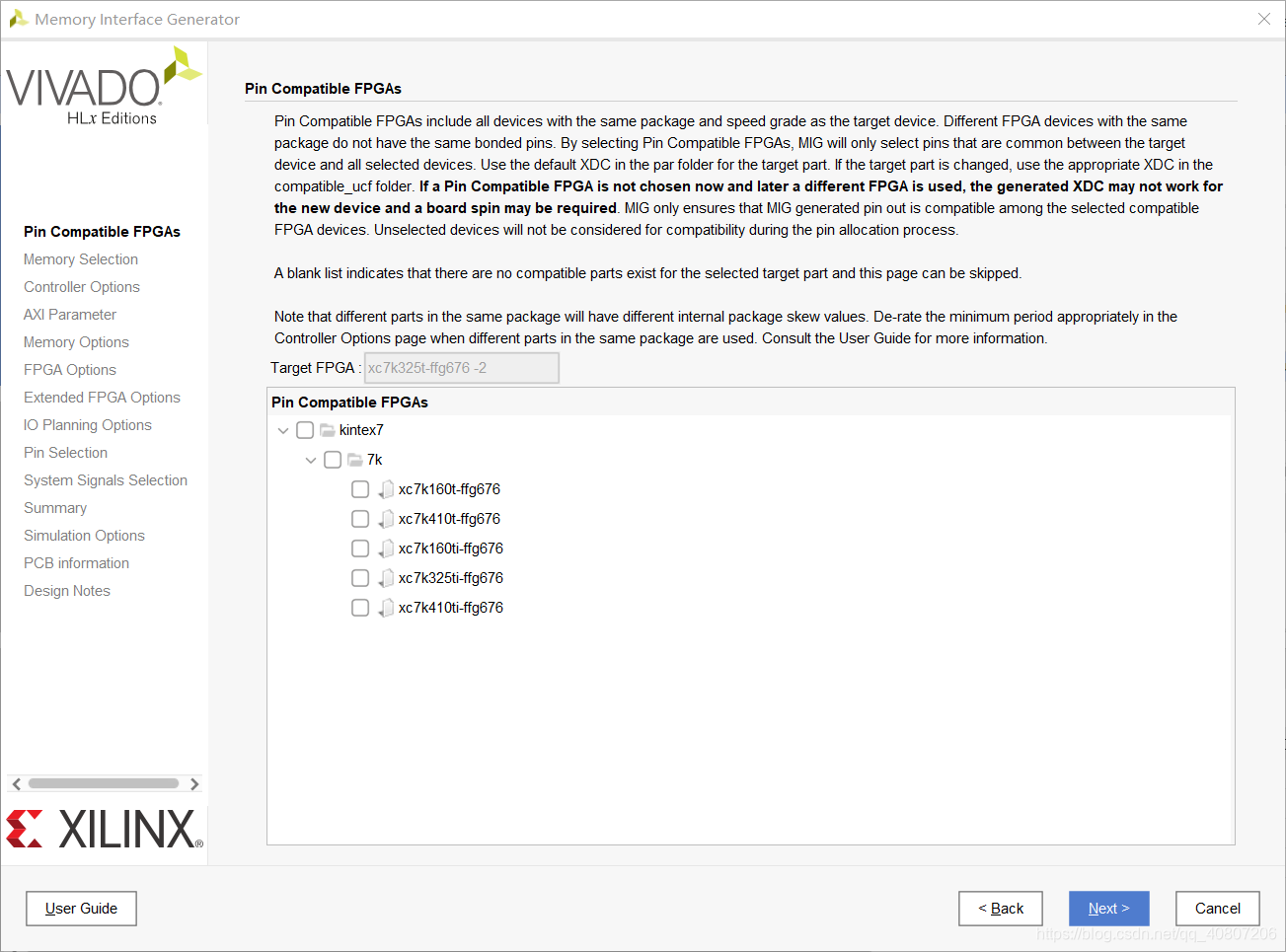Open the User Guide
The height and width of the screenshot is (952, 1286).
pyautogui.click(x=81, y=909)
